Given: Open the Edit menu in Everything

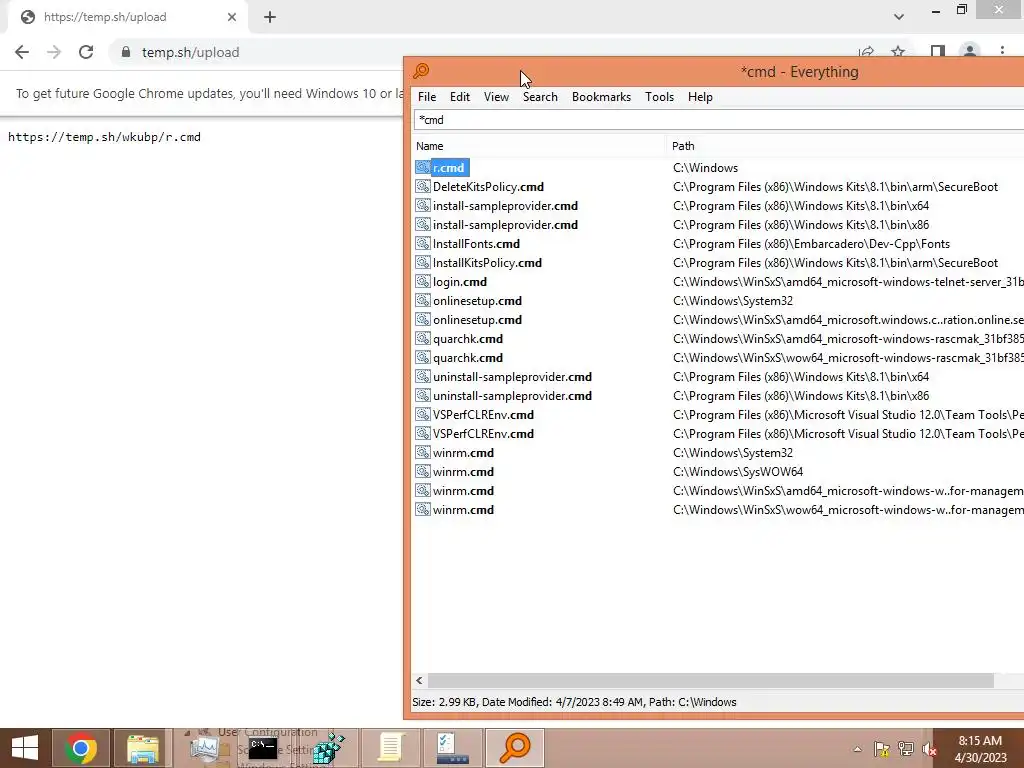Looking at the screenshot, I should click(x=460, y=97).
